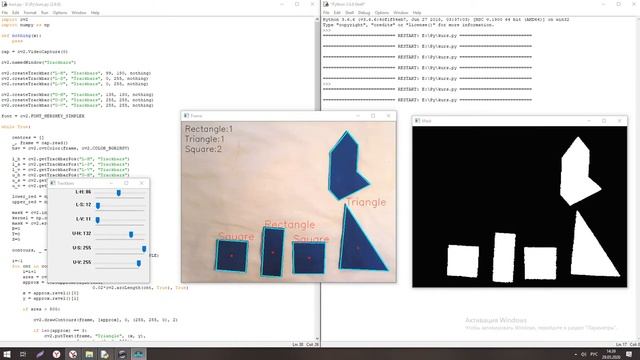
Task: Click the taskbar clock and date
Action: point(611,354)
